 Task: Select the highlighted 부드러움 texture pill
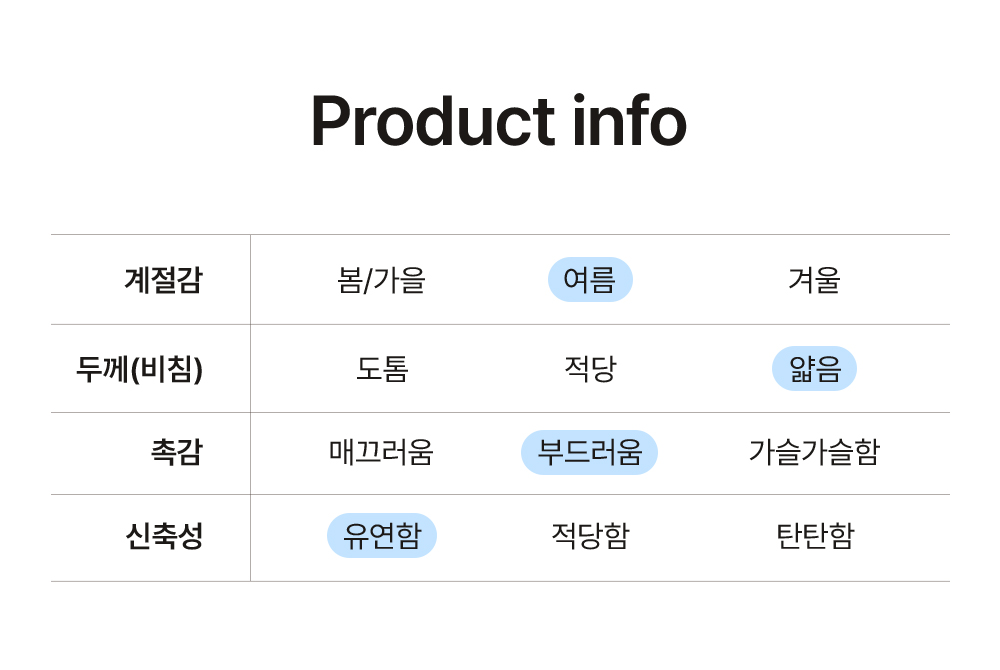(589, 452)
